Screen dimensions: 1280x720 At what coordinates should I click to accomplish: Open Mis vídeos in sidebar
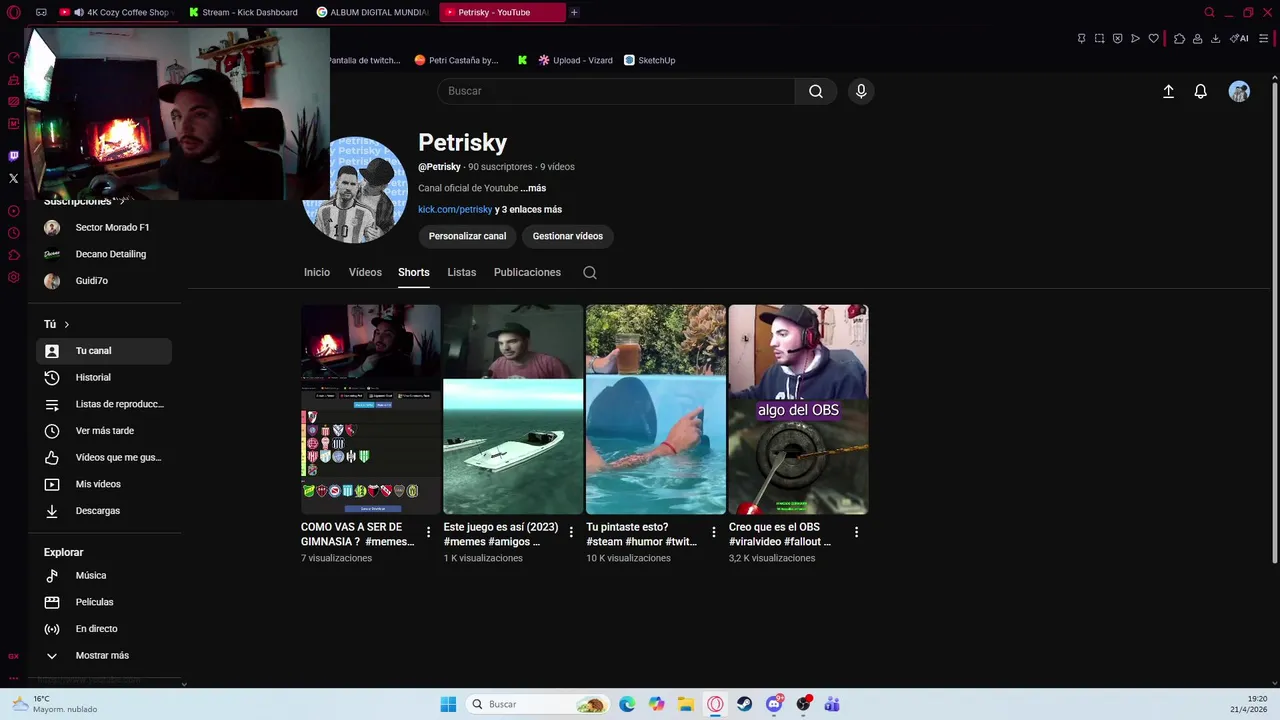click(104, 484)
